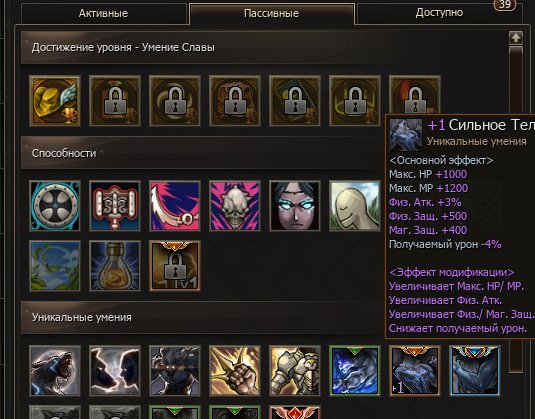This screenshot has height=419, width=535.
Task: Click the glowing-eyed face ability icon
Action: coord(295,206)
